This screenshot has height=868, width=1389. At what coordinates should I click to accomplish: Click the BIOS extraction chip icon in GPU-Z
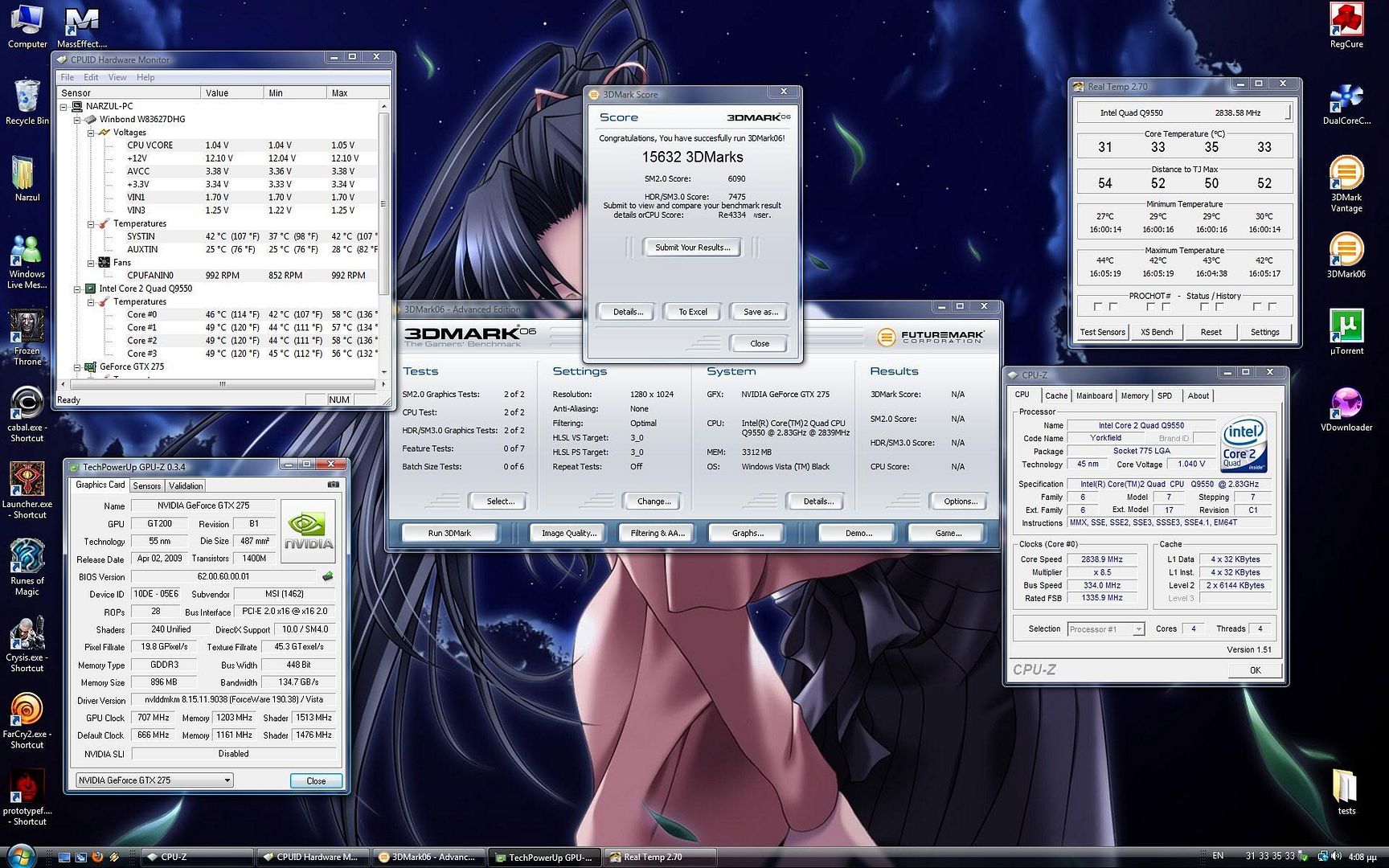(330, 575)
